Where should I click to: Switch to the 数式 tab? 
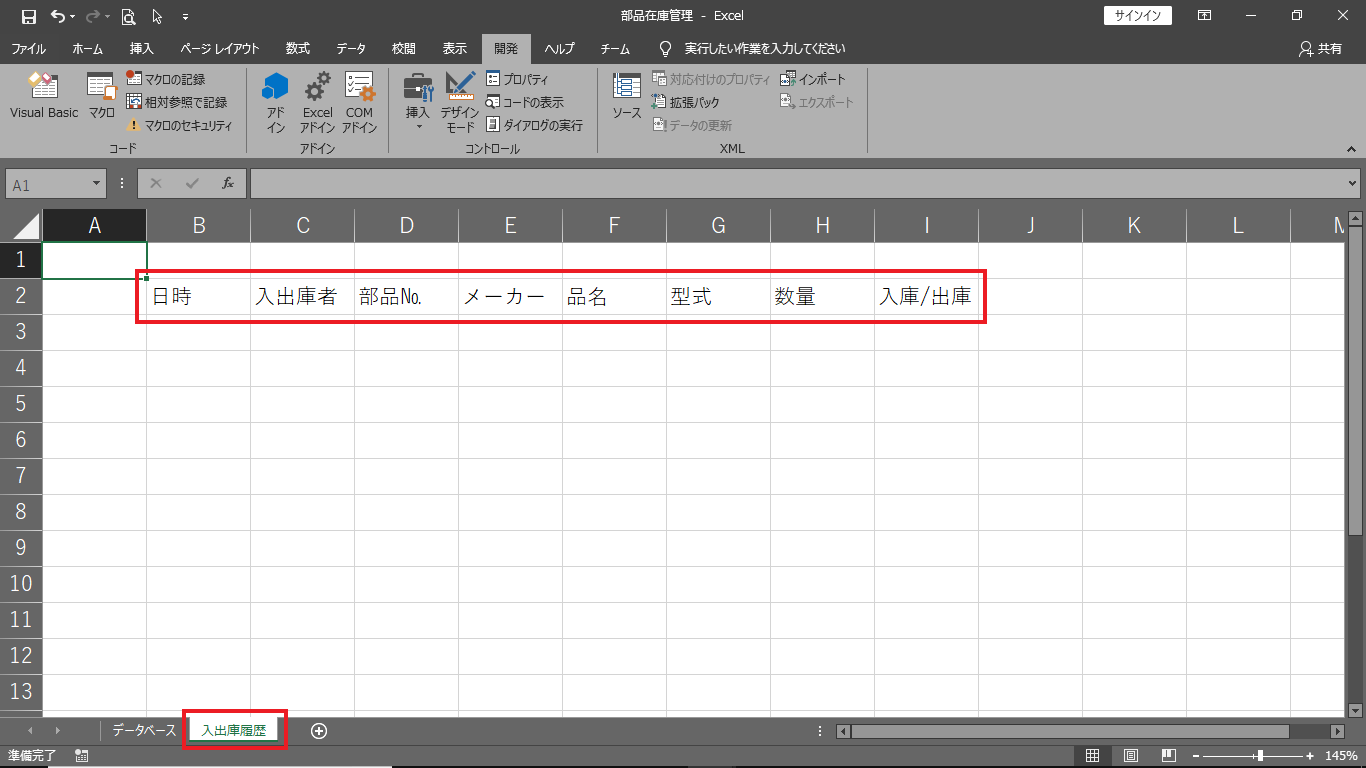pos(297,48)
